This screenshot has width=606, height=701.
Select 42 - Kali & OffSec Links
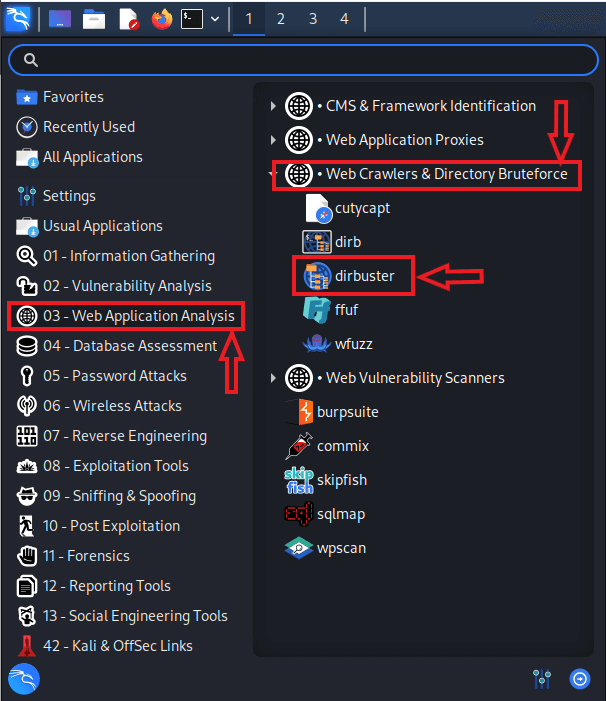click(x=104, y=646)
